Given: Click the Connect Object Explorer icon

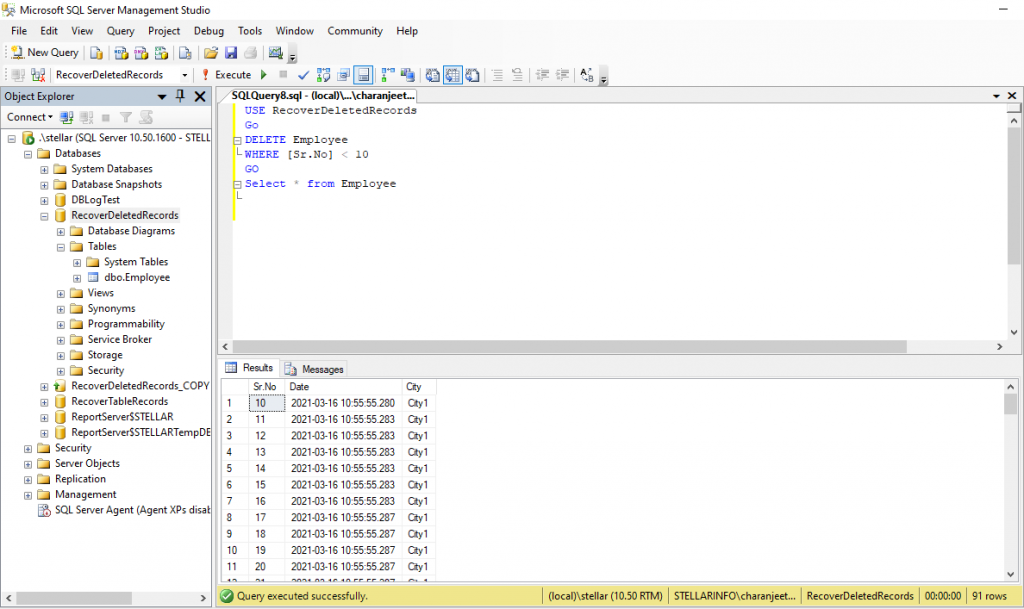Looking at the screenshot, I should 67,117.
